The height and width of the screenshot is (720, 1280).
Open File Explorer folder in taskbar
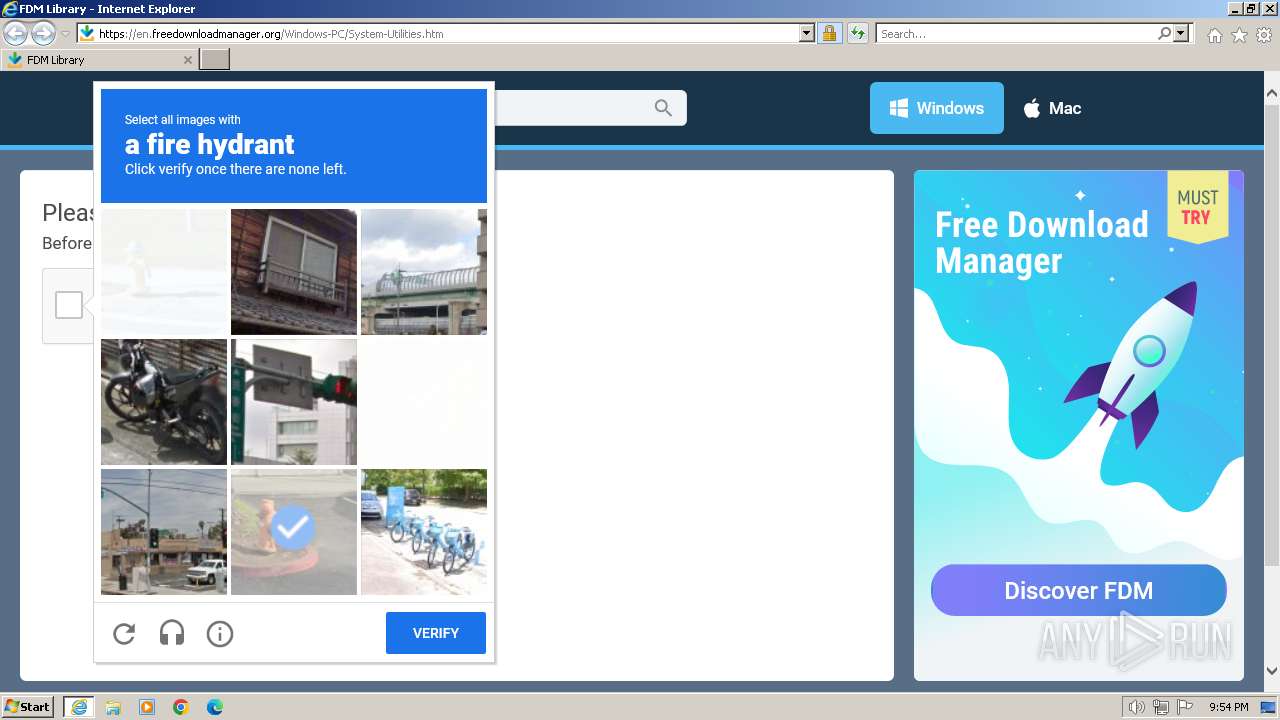[x=113, y=707]
